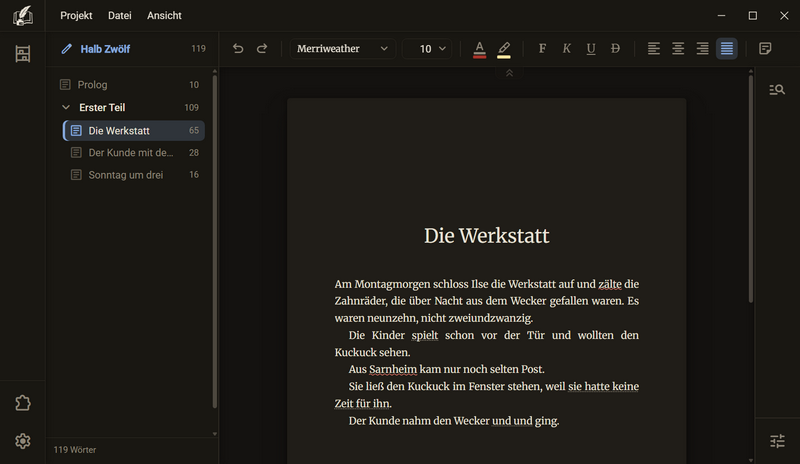This screenshot has width=800, height=464.
Task: Click the underlined word Sarnheim
Action: [x=393, y=369]
